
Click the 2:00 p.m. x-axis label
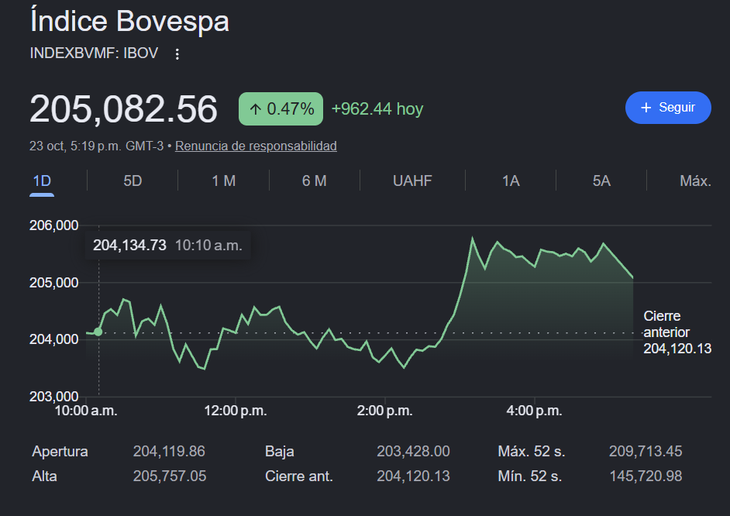click(385, 411)
